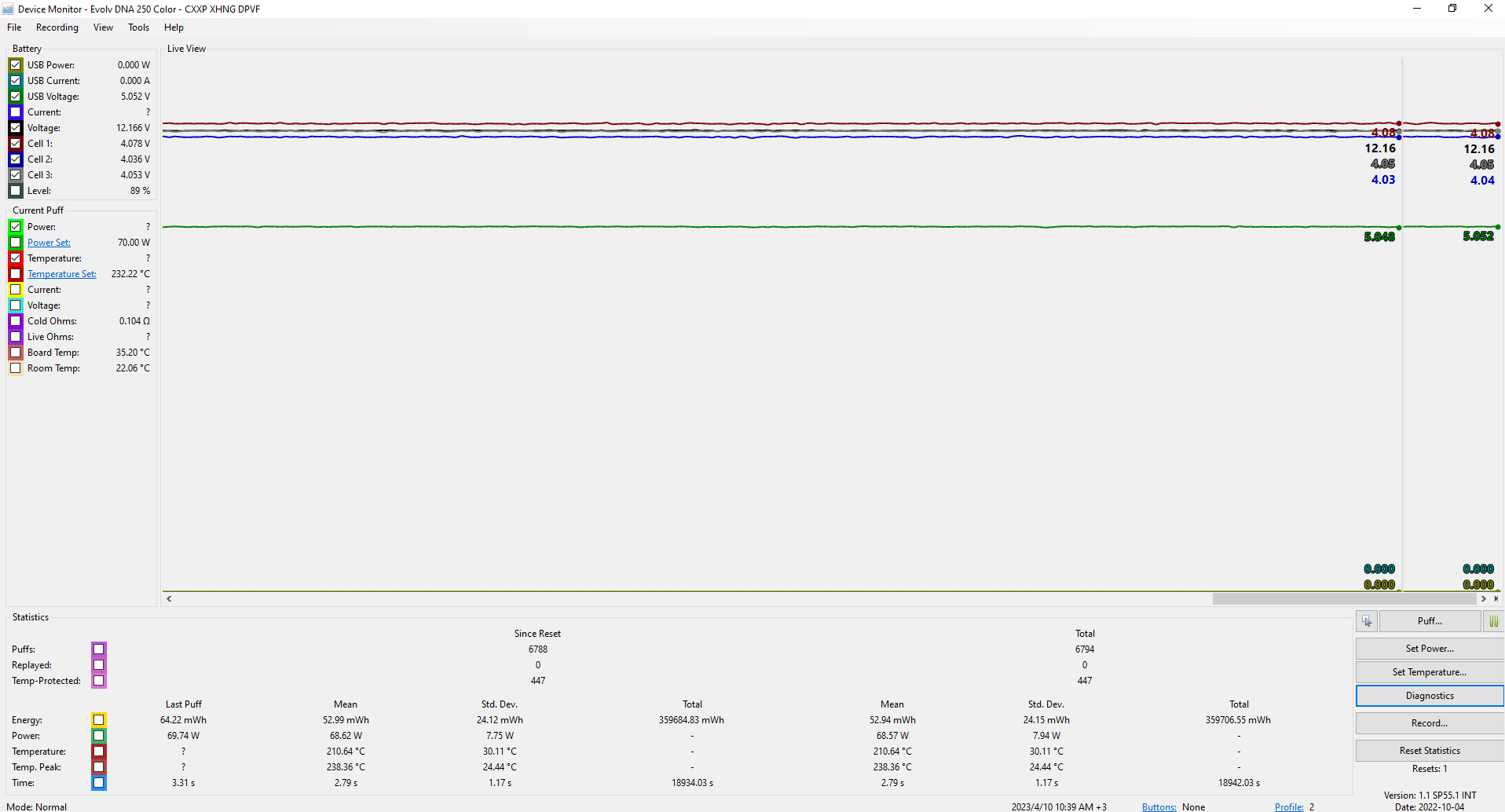Viewport: 1505px width, 812px height.
Task: Open the Recording menu
Action: (x=57, y=27)
